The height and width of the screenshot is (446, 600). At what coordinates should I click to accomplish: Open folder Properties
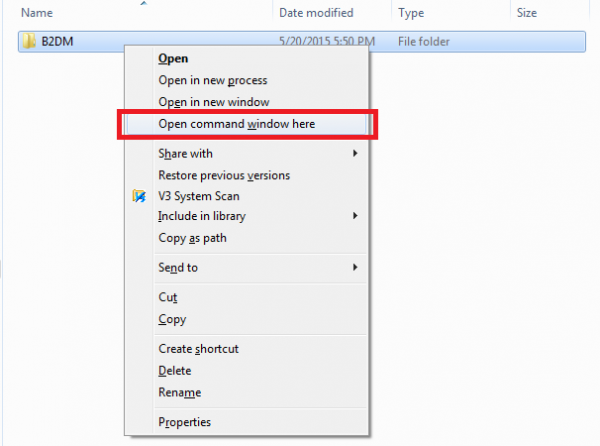[184, 422]
